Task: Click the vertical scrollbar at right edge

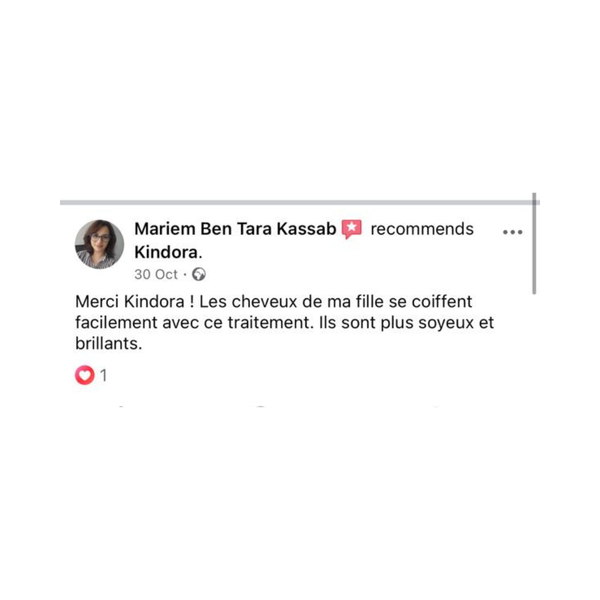Action: click(x=534, y=245)
